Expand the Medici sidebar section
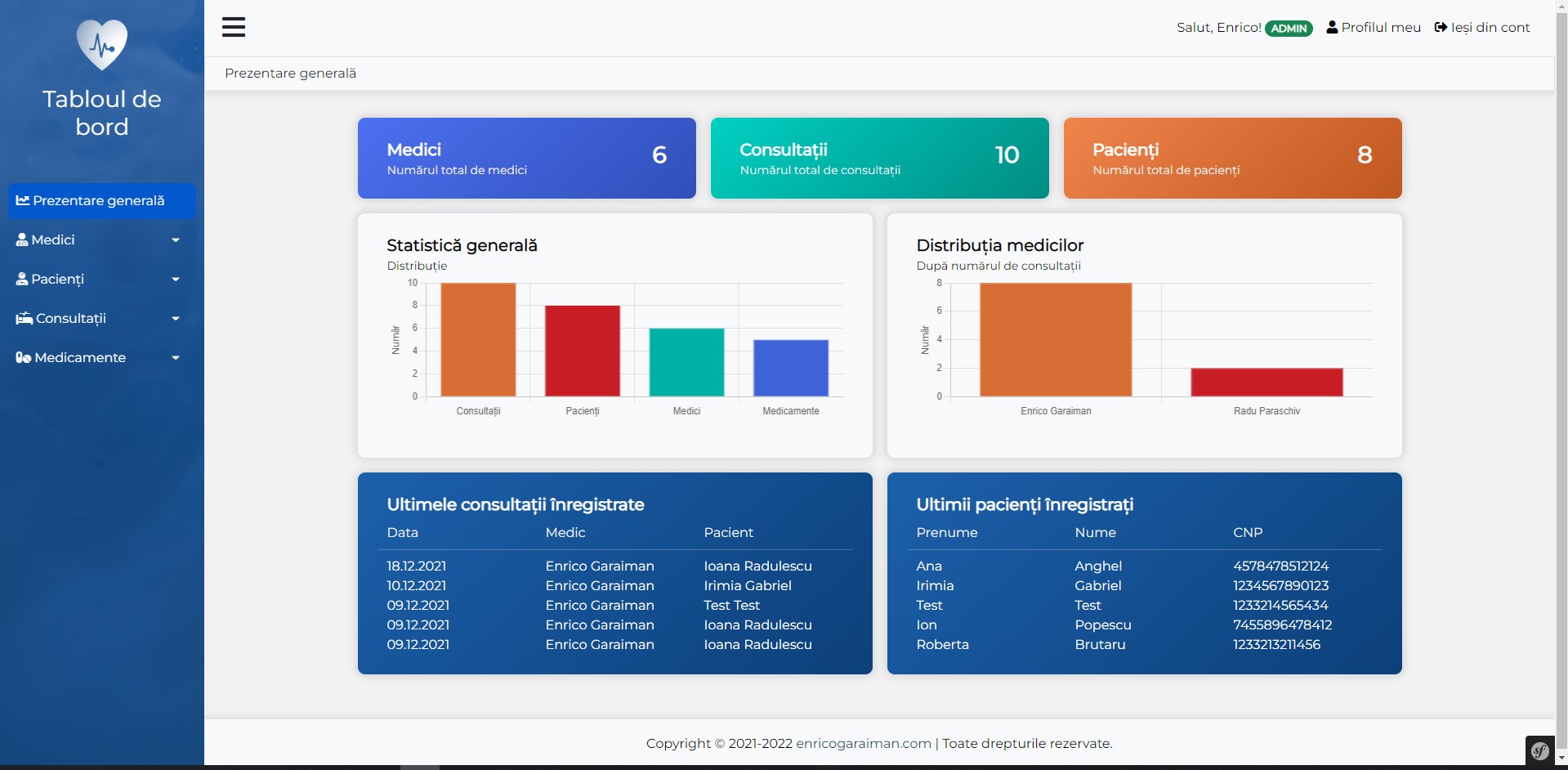 coord(175,240)
